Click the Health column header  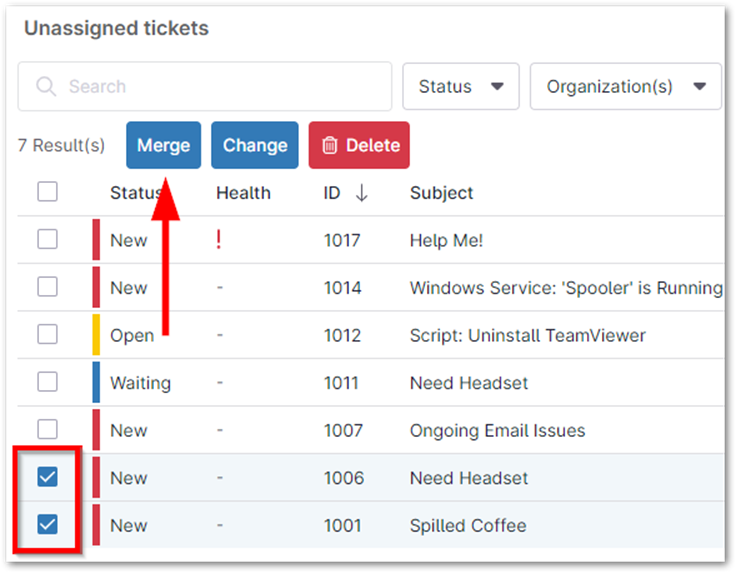(243, 193)
